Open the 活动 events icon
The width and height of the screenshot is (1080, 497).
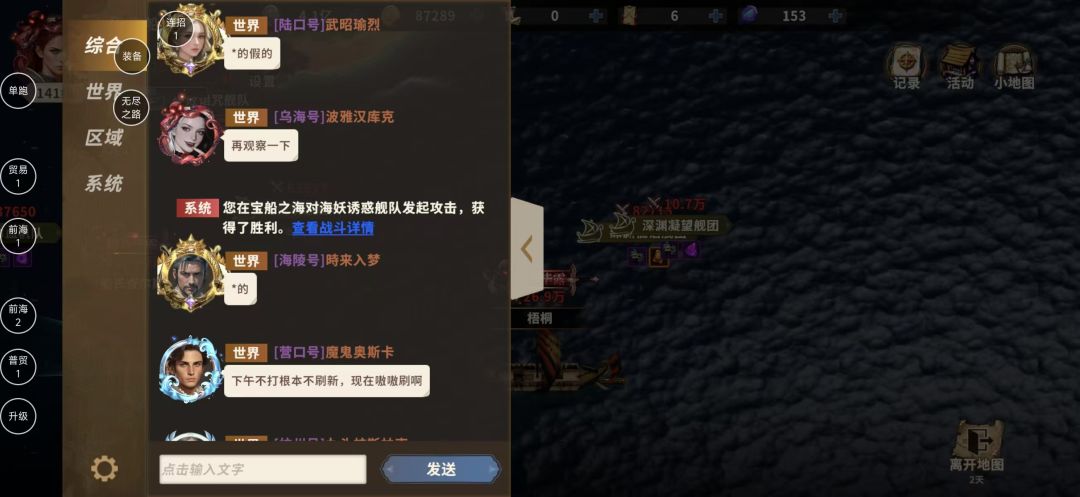click(959, 67)
